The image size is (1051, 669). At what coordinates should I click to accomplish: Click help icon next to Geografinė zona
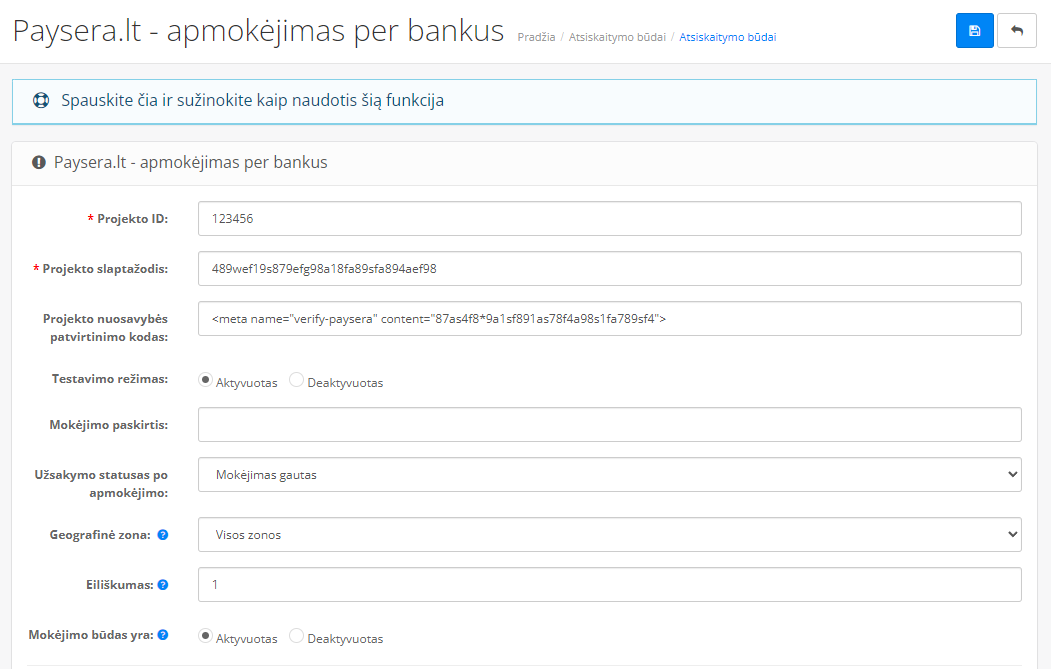(163, 535)
